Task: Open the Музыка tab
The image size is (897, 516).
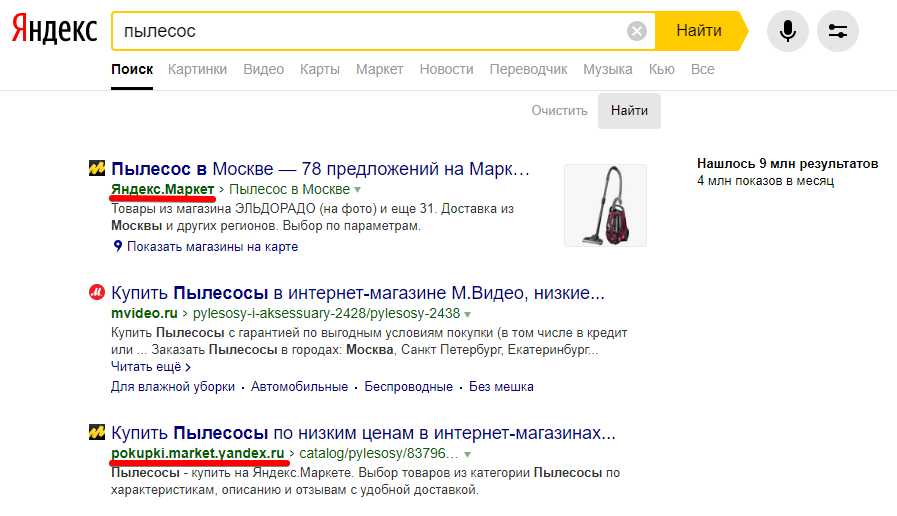Action: [x=608, y=69]
